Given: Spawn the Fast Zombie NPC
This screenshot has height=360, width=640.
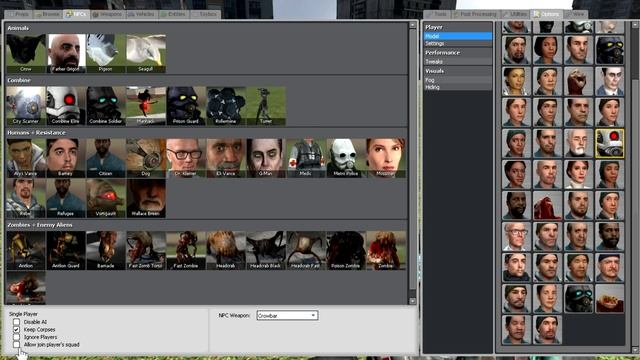Looking at the screenshot, I should [x=186, y=250].
